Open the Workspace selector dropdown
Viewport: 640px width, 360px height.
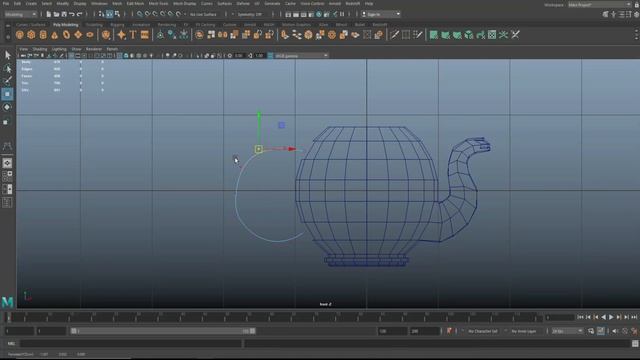tap(599, 5)
